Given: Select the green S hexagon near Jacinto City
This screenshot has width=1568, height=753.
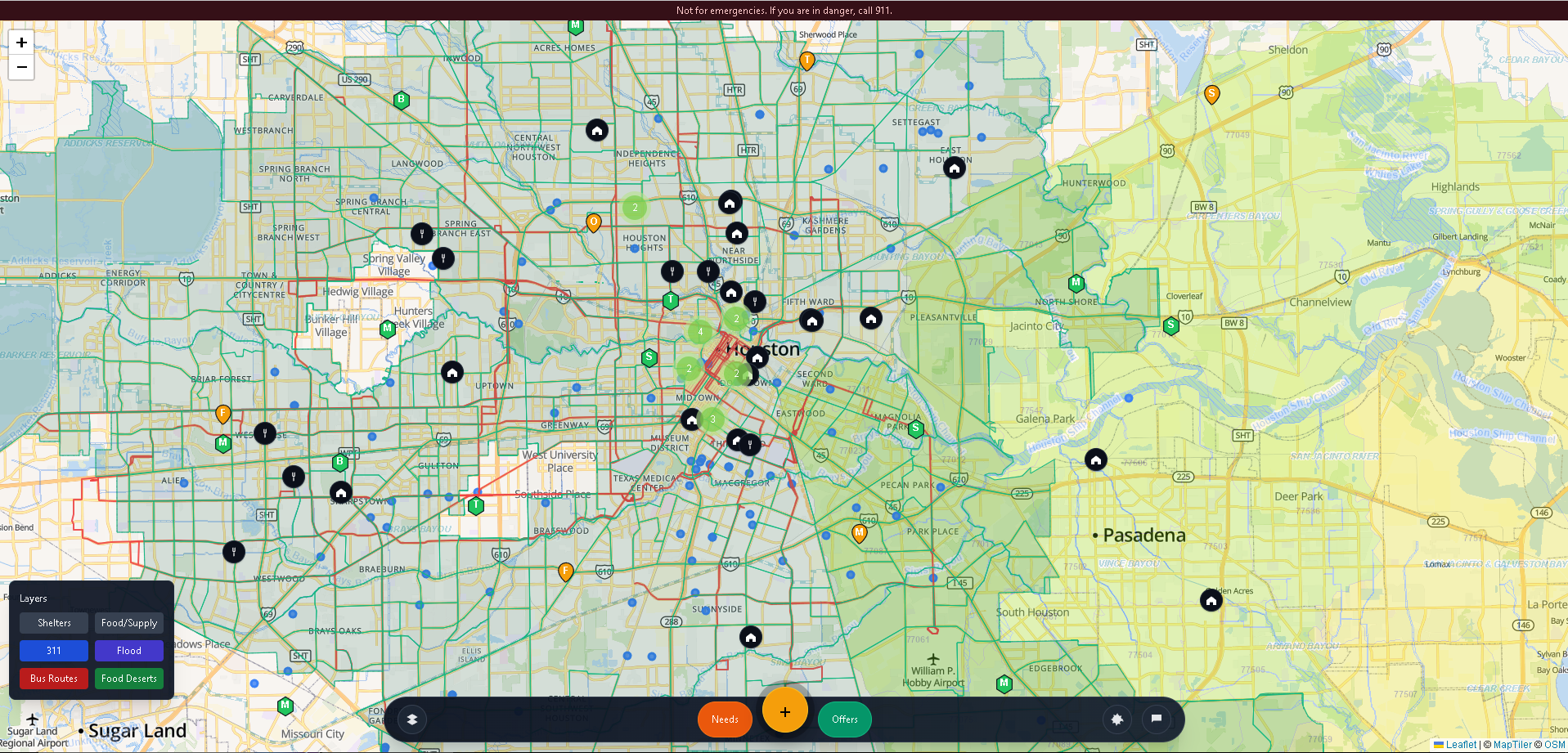Looking at the screenshot, I should click(1171, 326).
